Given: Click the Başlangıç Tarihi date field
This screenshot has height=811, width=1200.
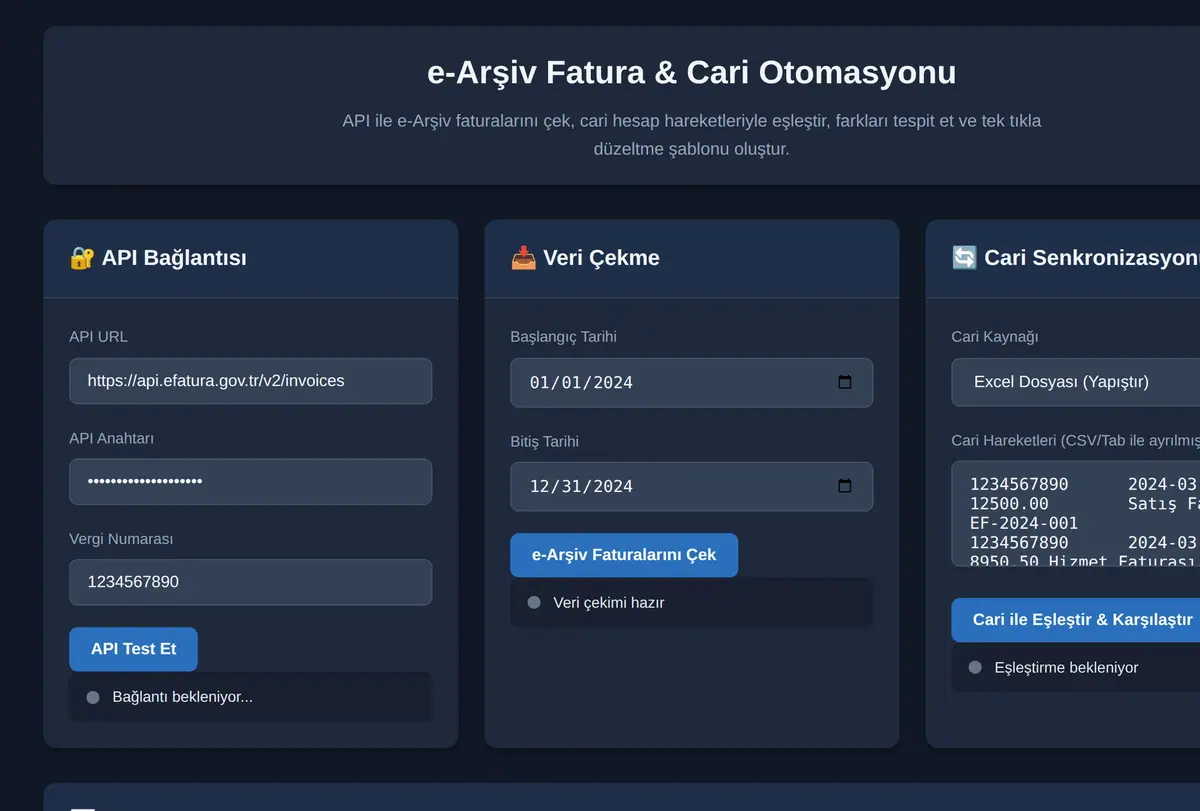Looking at the screenshot, I should (691, 383).
